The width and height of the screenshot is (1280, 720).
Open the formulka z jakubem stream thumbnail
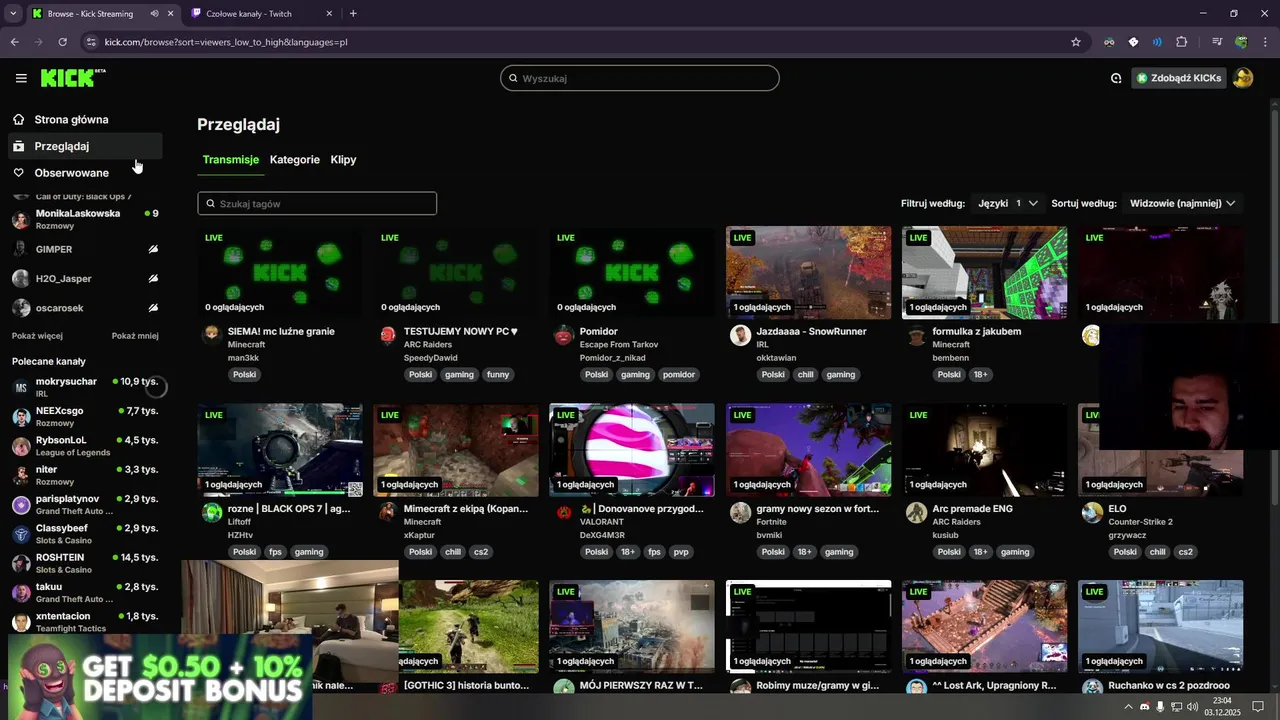pos(984,273)
